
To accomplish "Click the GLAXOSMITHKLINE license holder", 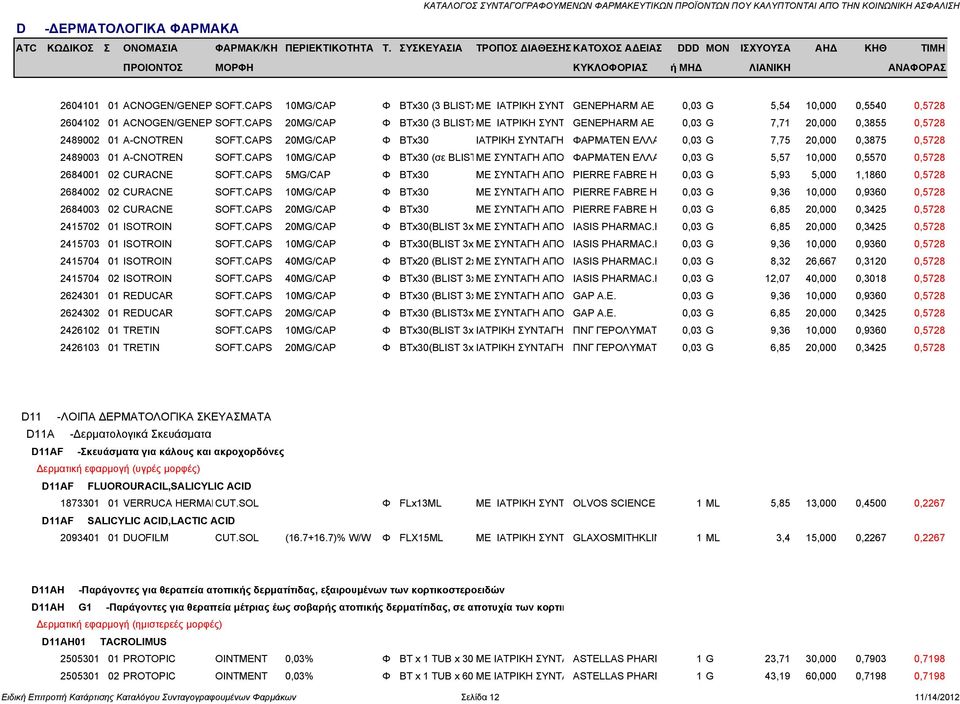I will [x=615, y=537].
